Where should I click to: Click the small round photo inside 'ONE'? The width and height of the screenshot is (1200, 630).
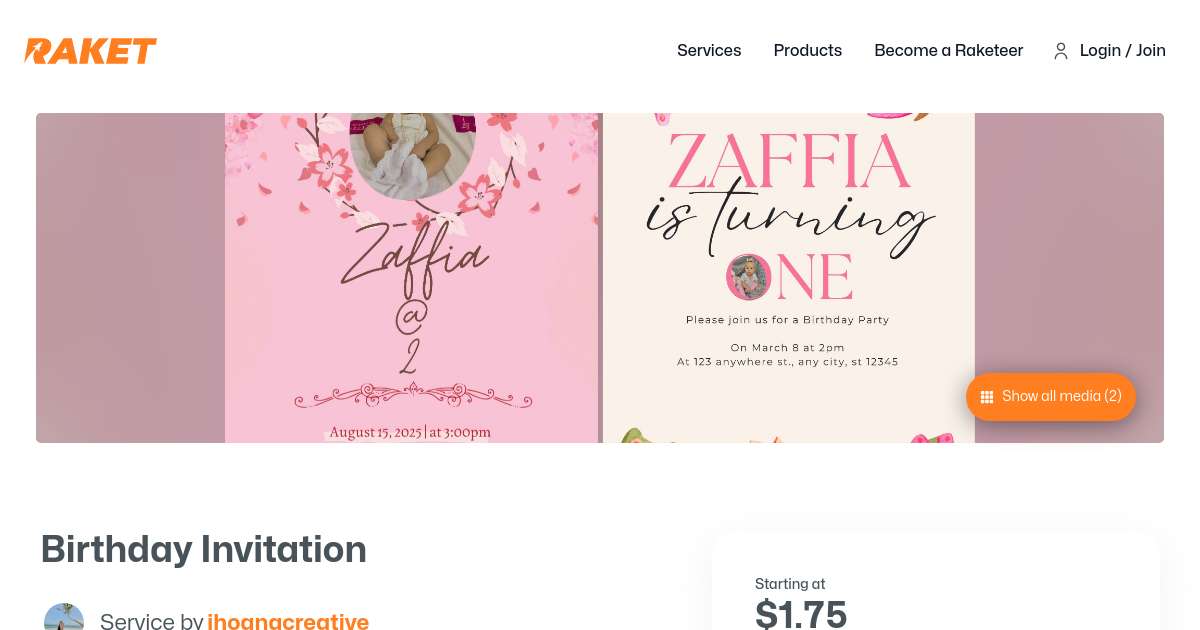pyautogui.click(x=749, y=277)
